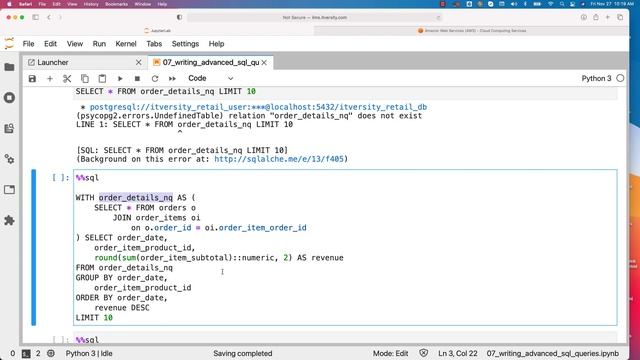Click 07_writing_advanced_sql_queries.ipynb in status bar
The image size is (640, 360).
click(553, 353)
